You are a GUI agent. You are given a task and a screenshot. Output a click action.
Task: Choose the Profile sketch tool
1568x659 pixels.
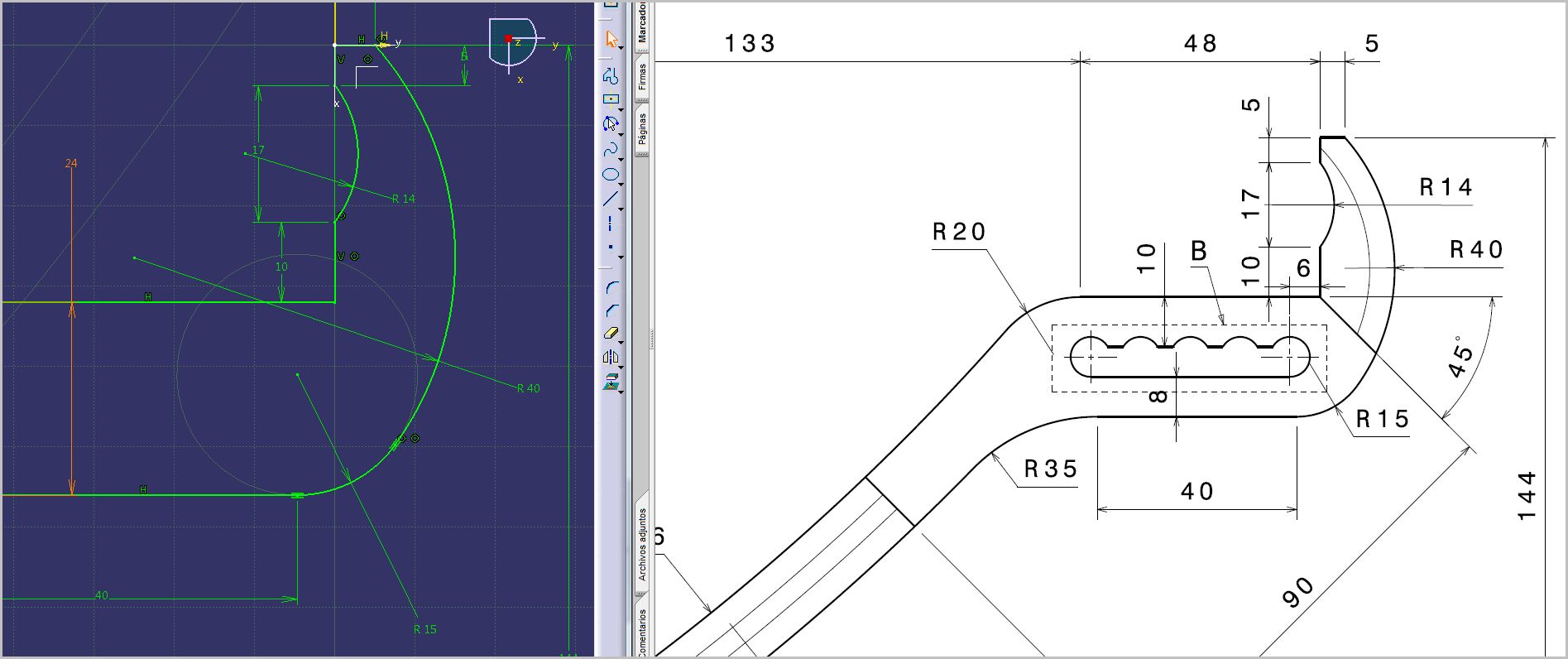coord(611,76)
